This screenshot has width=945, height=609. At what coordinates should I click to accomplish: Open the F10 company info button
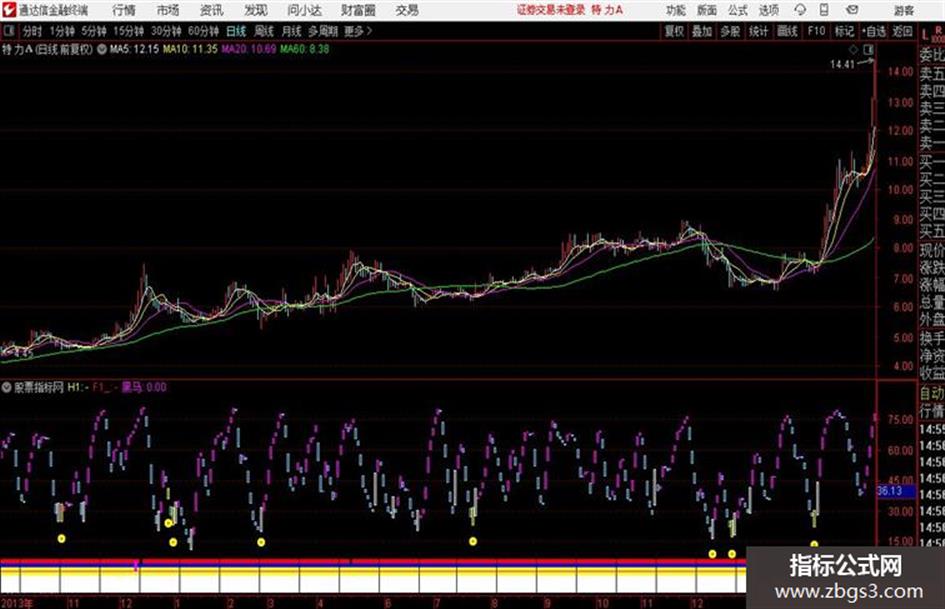[816, 31]
